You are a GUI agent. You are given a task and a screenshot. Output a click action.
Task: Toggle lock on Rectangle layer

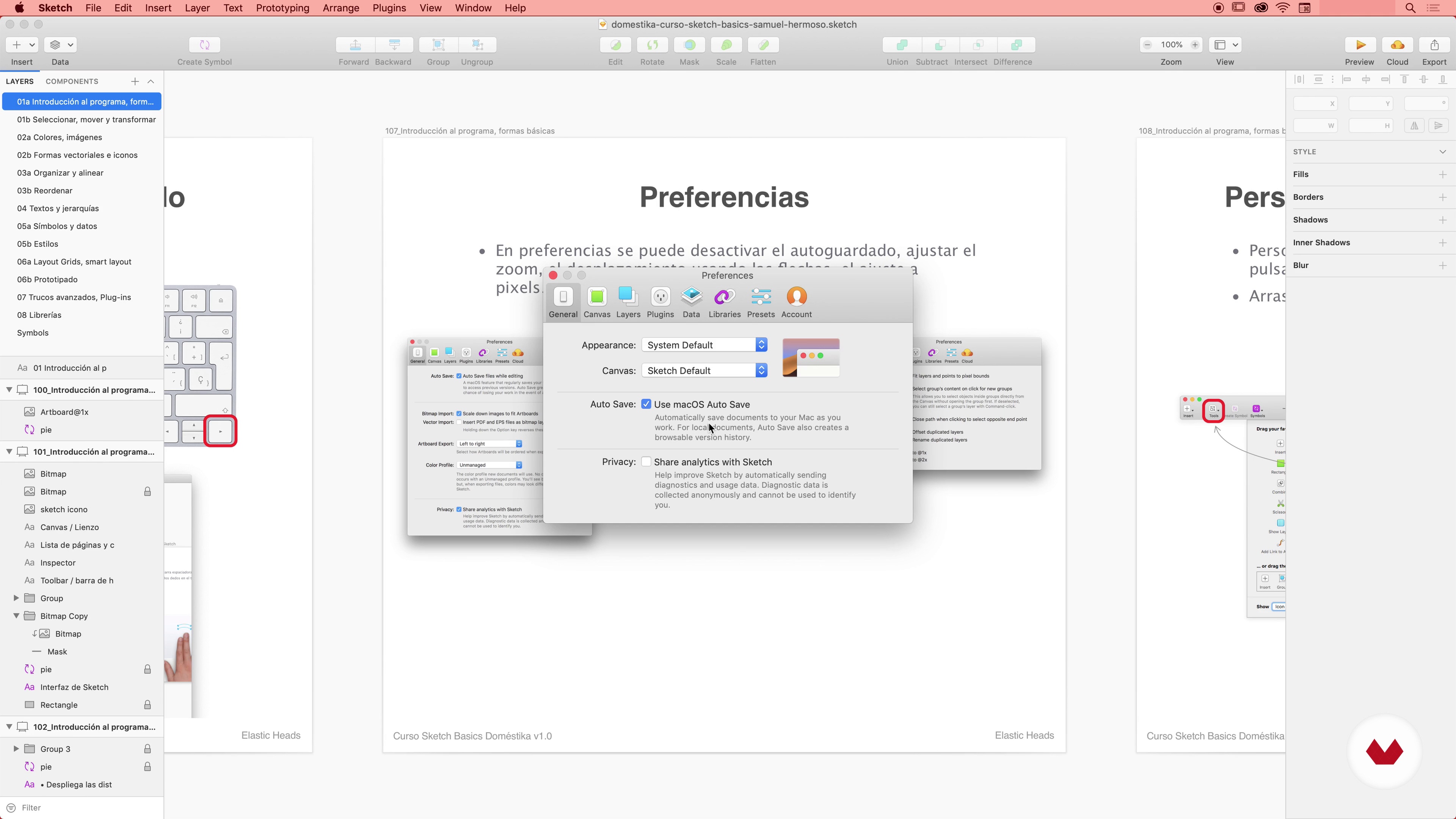147,705
